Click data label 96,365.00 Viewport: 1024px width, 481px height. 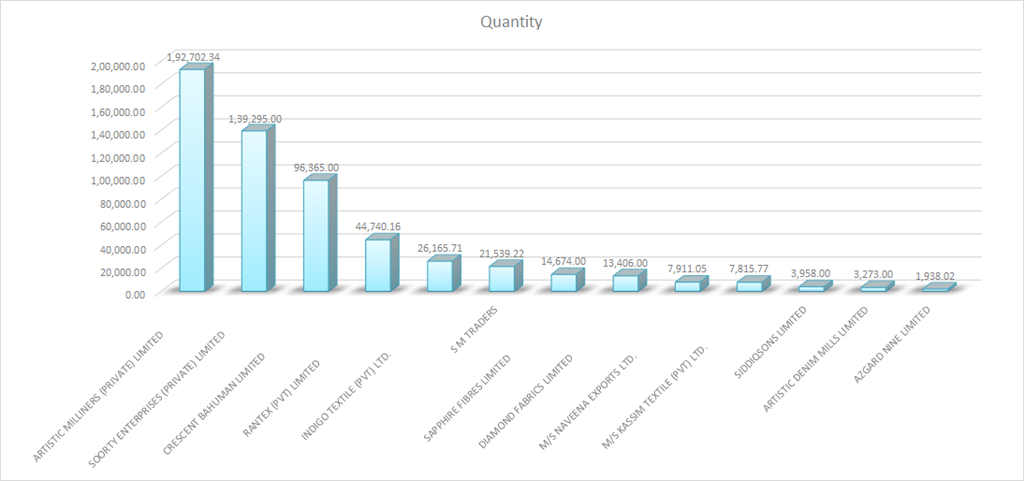click(x=316, y=168)
